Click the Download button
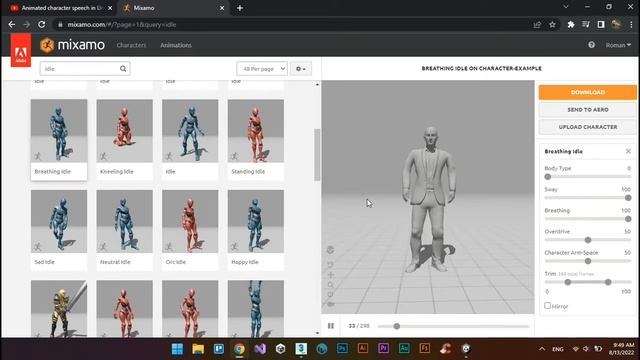 click(x=587, y=92)
